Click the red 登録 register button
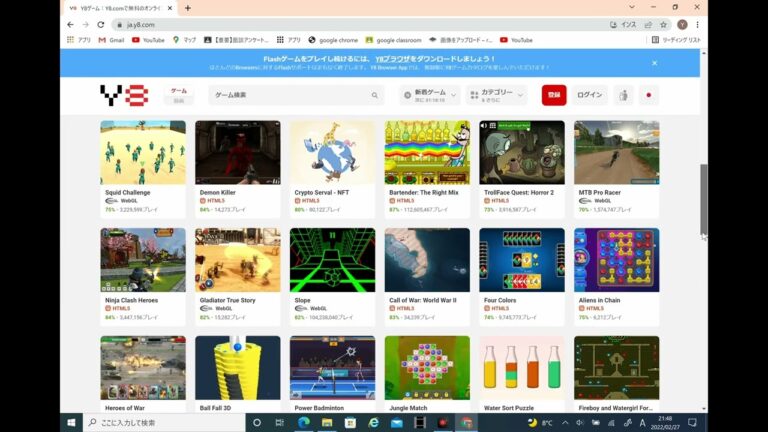 pyautogui.click(x=553, y=95)
